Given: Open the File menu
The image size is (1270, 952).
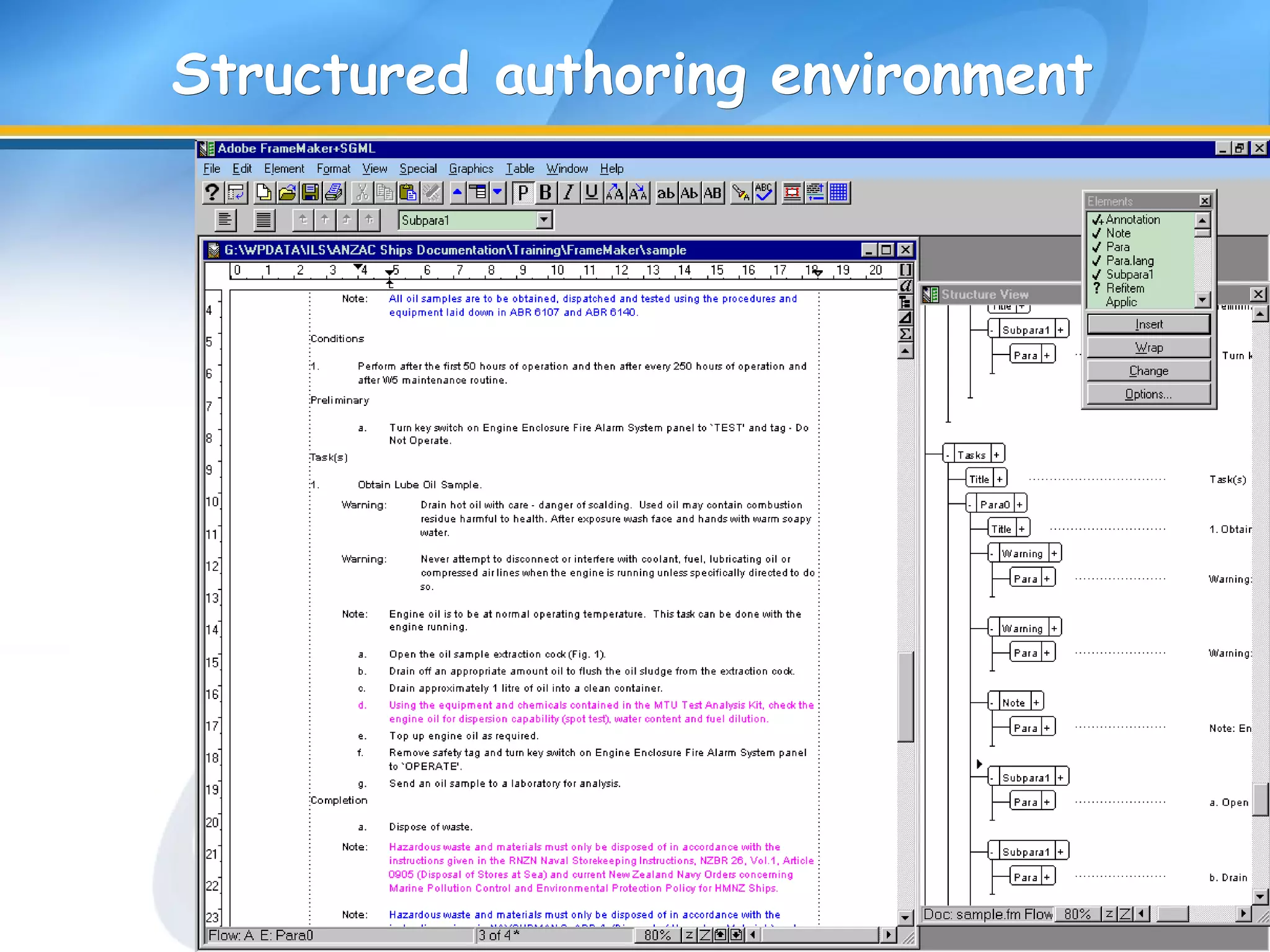Looking at the screenshot, I should click(211, 169).
